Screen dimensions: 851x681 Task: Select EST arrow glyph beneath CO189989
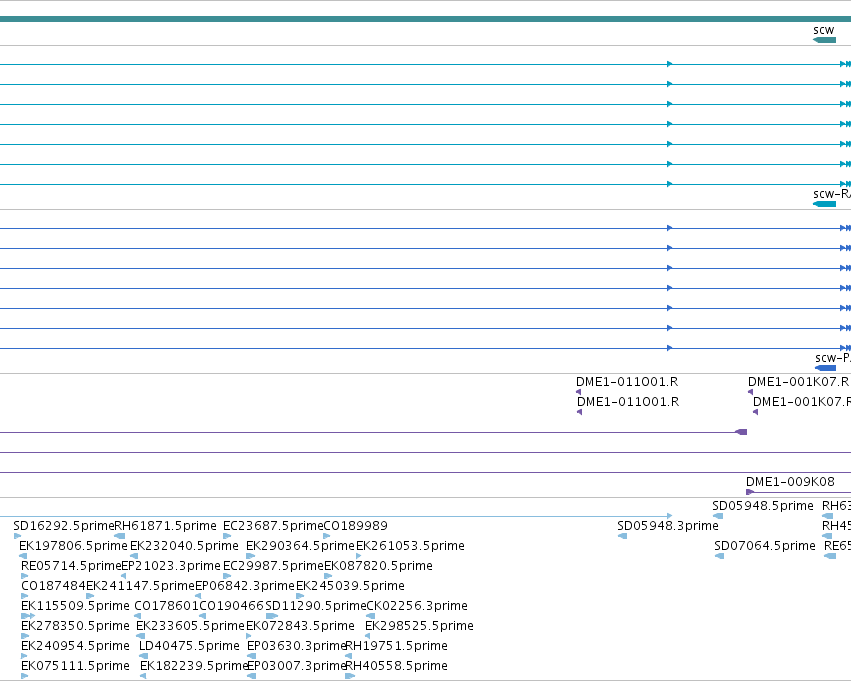pyautogui.click(x=327, y=536)
